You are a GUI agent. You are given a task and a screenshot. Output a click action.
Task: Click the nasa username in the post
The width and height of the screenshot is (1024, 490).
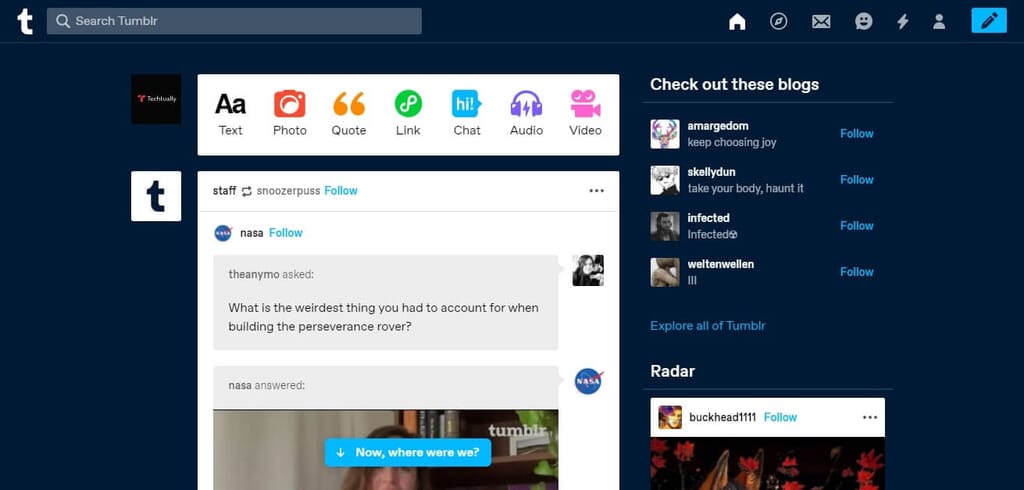click(x=251, y=233)
